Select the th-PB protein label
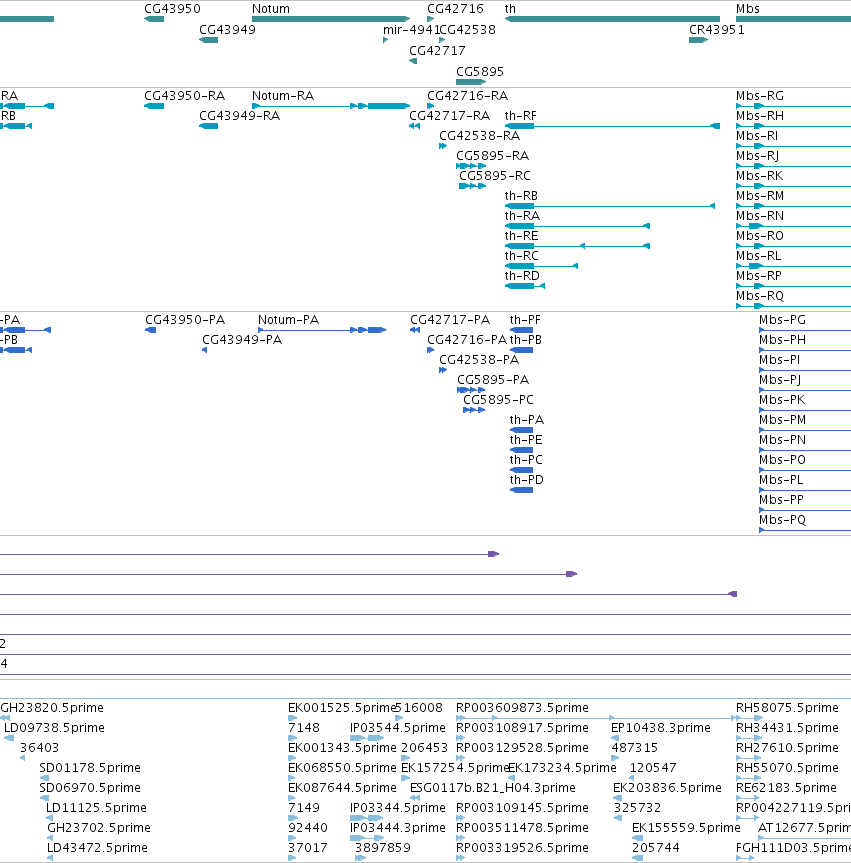 coord(526,340)
